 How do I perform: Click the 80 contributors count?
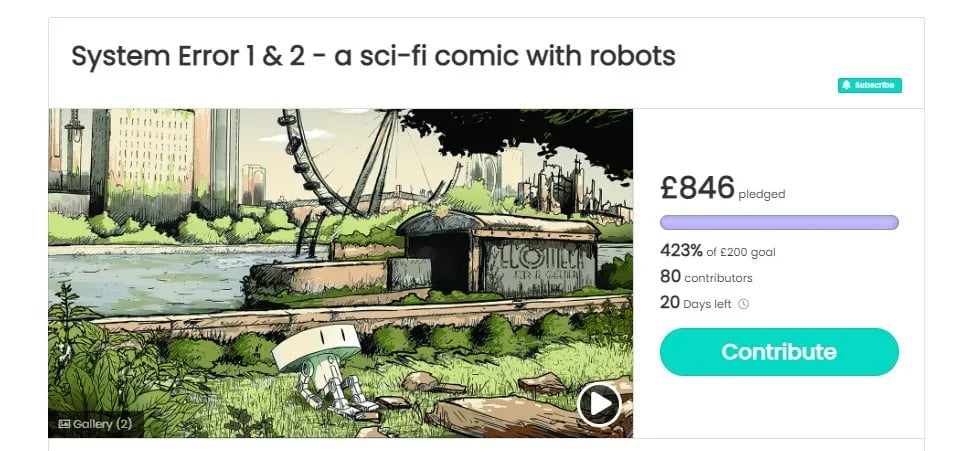pyautogui.click(x=706, y=277)
